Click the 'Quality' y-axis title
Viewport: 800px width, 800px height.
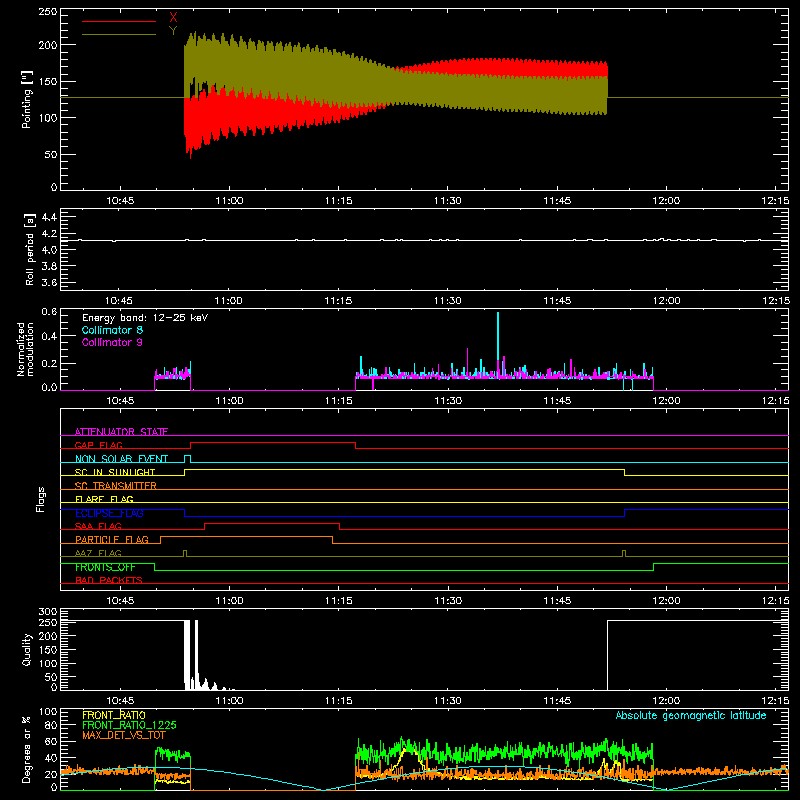[27, 649]
